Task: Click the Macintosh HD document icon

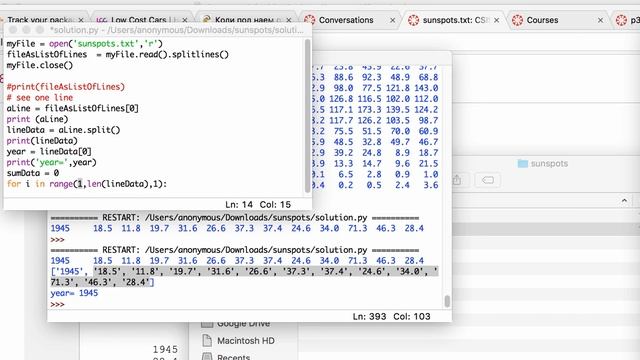Action: (x=207, y=340)
